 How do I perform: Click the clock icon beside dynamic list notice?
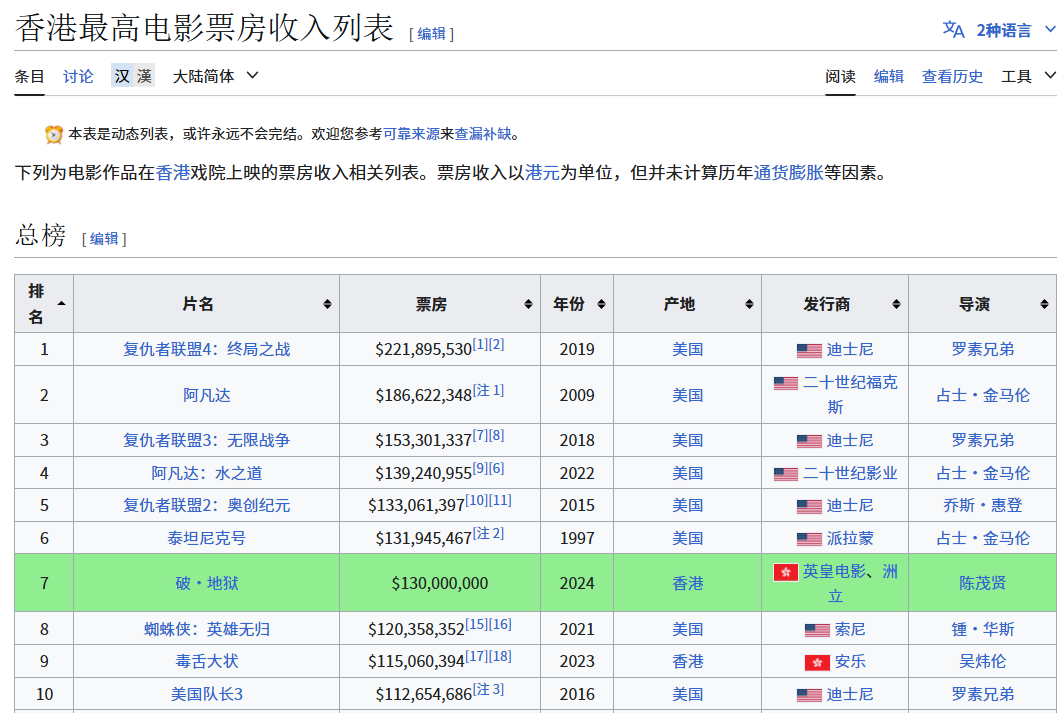pos(54,134)
